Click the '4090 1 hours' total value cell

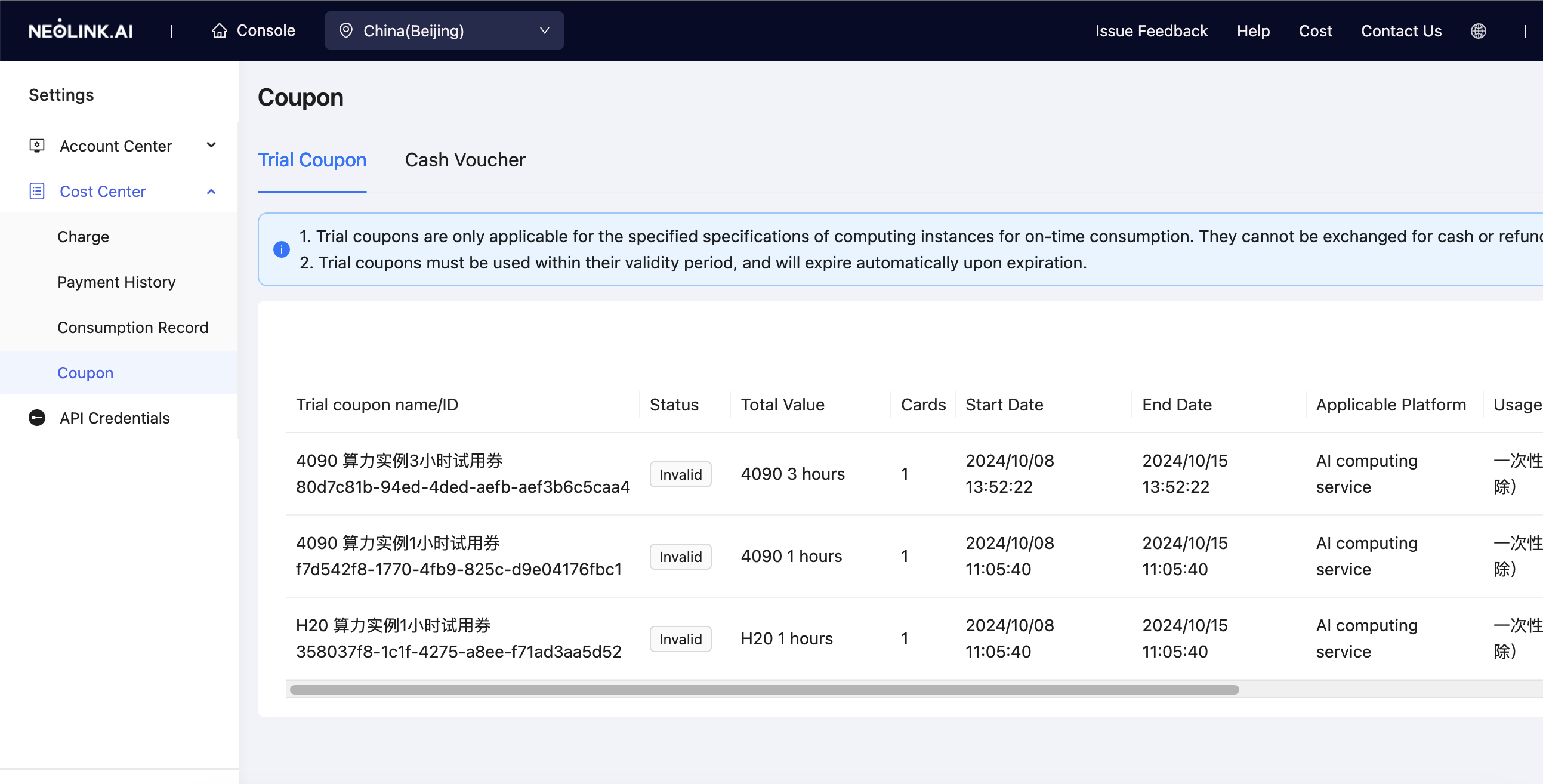pos(791,557)
